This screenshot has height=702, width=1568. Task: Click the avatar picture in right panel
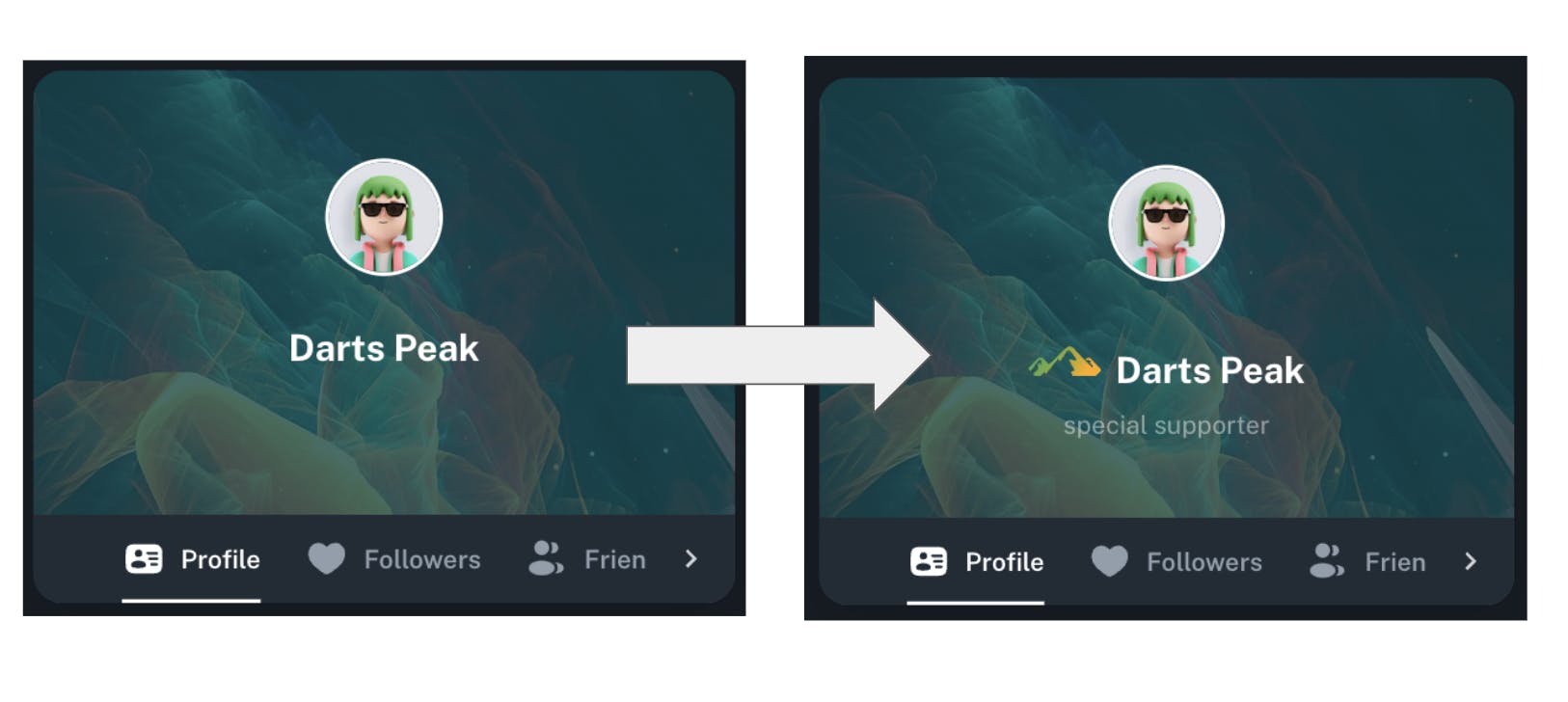(1166, 223)
